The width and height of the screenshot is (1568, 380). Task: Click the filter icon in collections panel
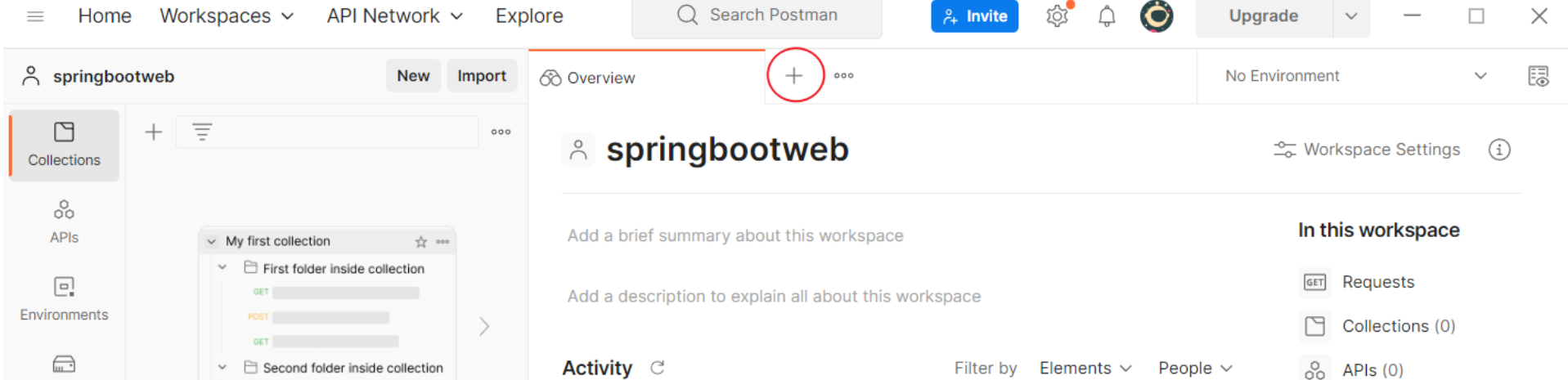[x=202, y=132]
